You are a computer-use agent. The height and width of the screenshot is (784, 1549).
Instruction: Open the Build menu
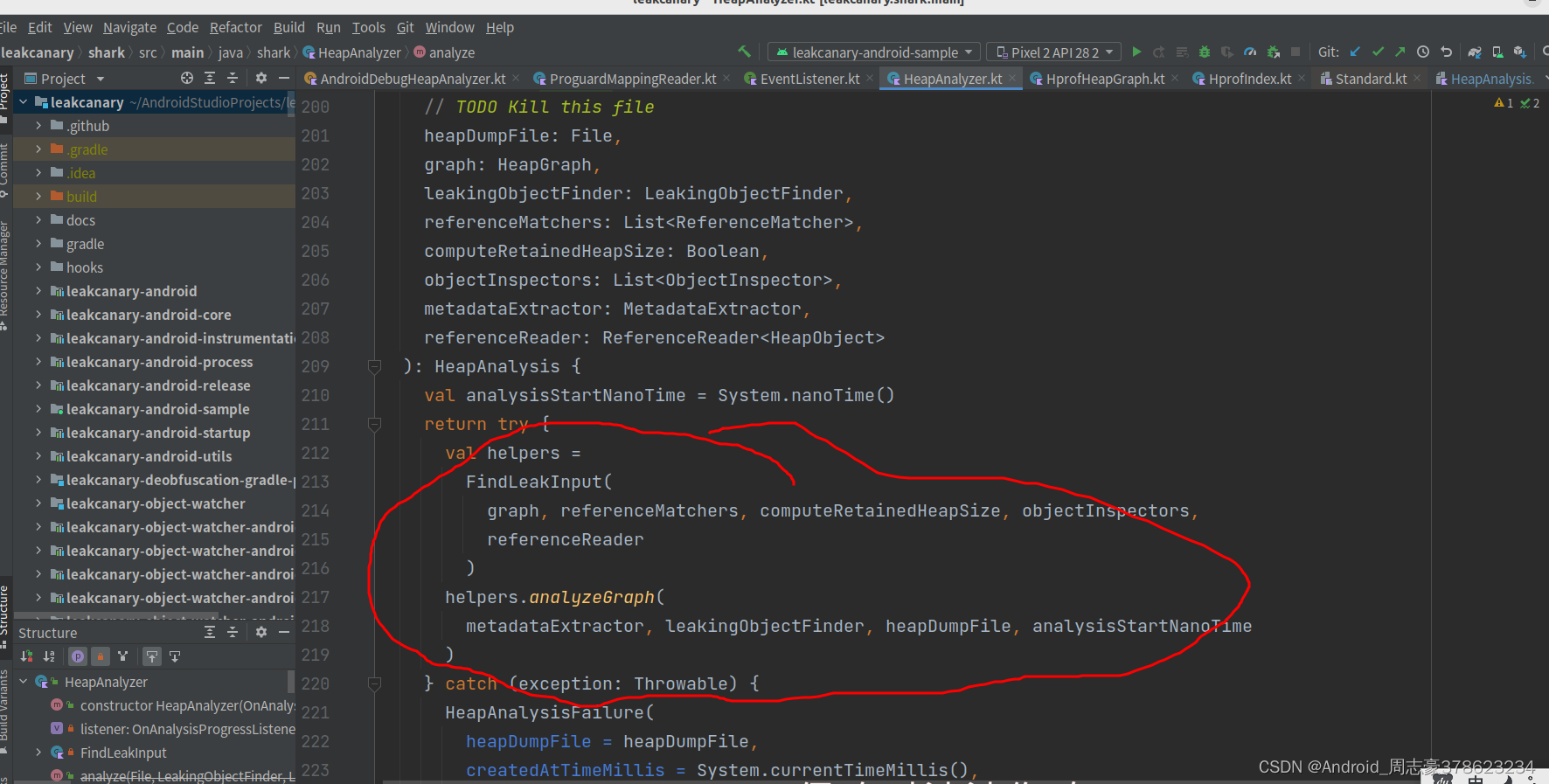tap(289, 27)
